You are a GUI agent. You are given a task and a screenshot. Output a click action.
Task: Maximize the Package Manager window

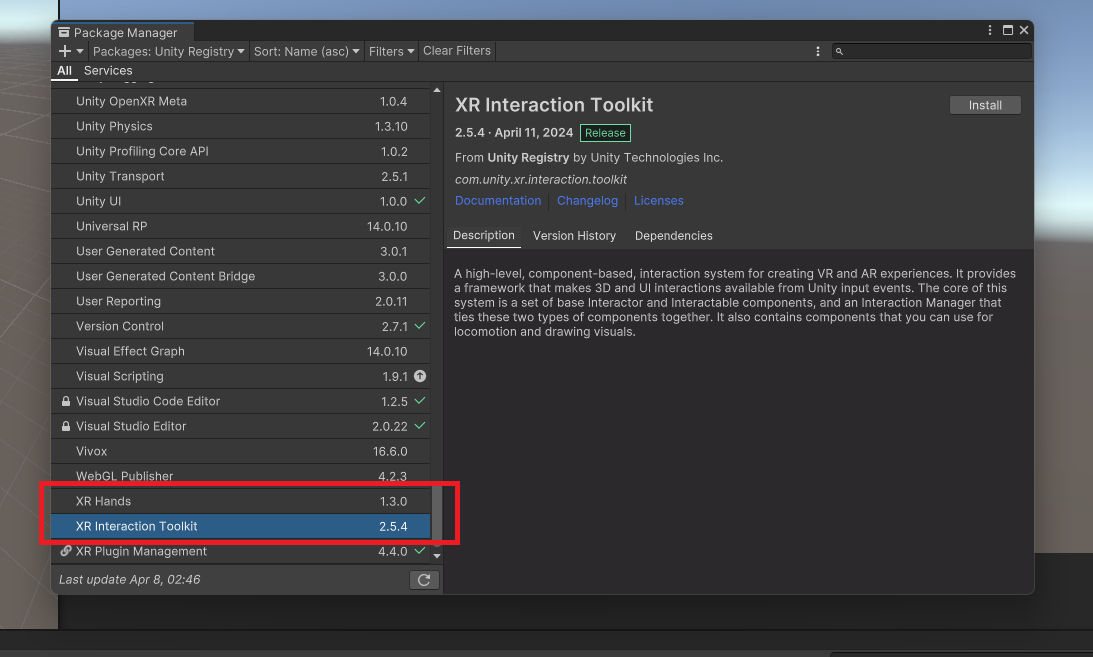1008,30
